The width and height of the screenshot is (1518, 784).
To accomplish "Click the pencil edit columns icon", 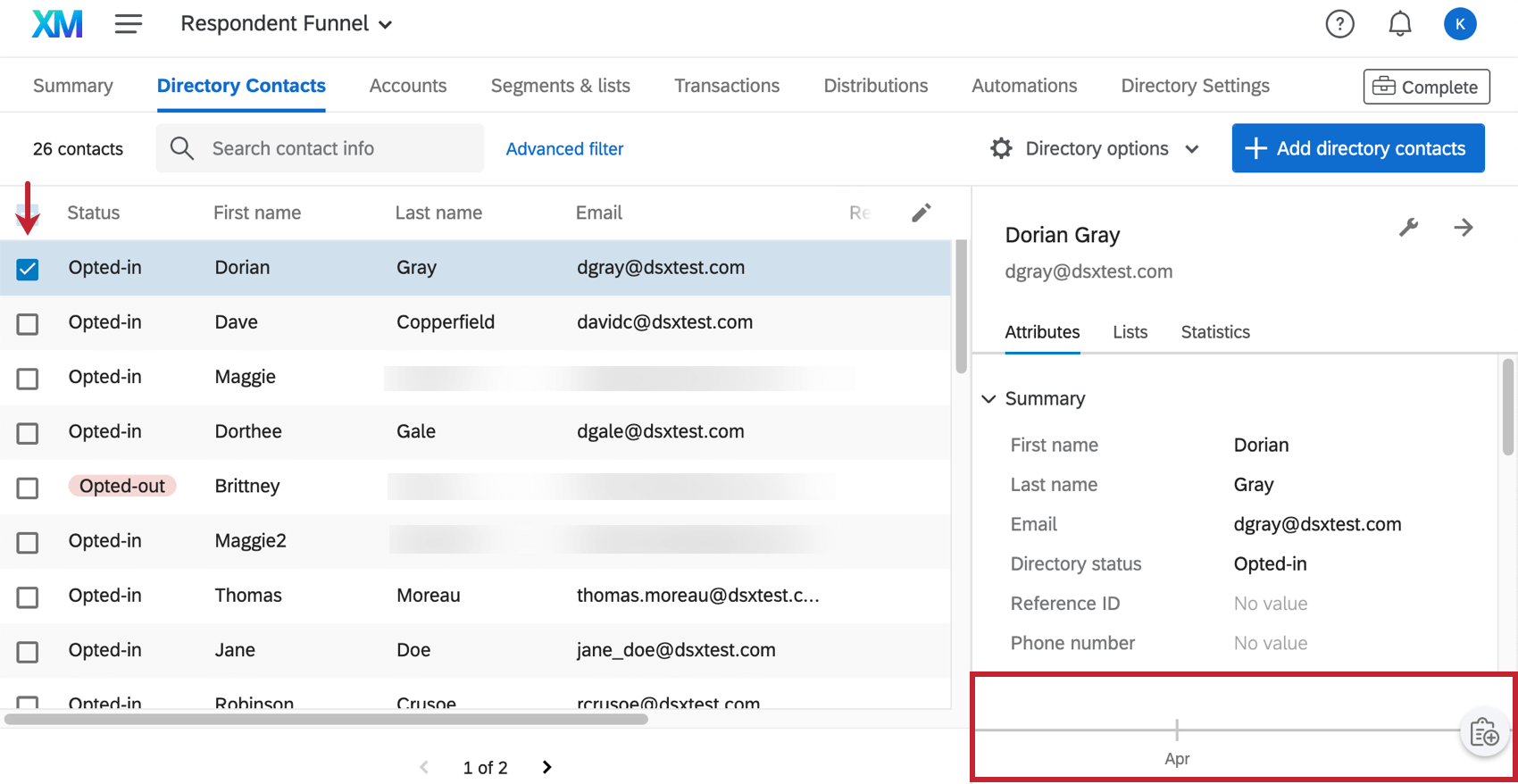I will click(922, 213).
